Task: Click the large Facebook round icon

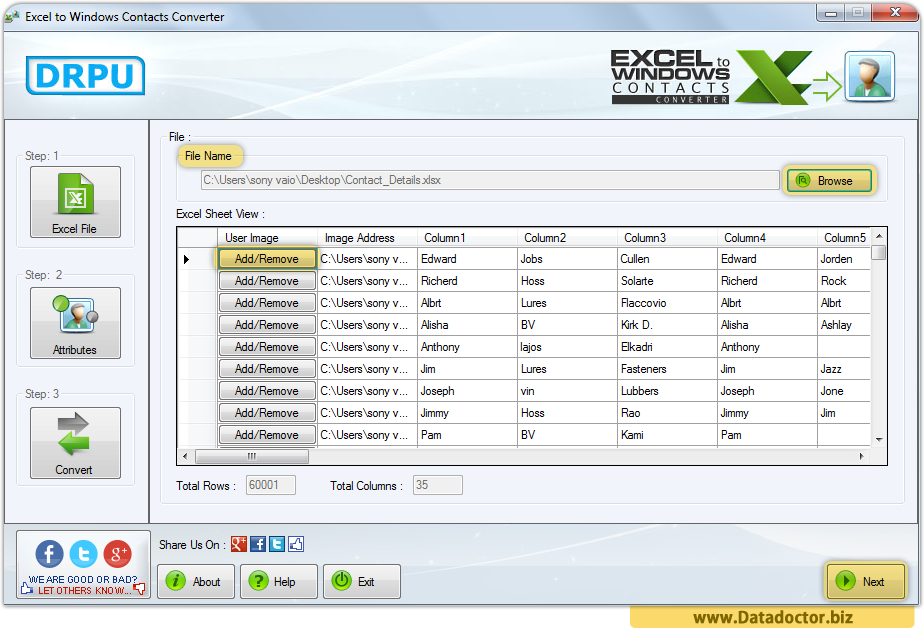Action: (50, 554)
